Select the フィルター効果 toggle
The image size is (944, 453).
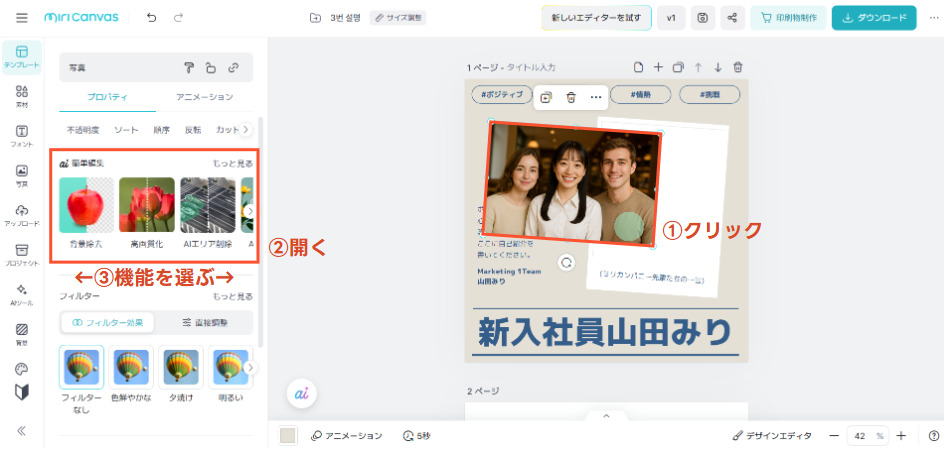107,322
